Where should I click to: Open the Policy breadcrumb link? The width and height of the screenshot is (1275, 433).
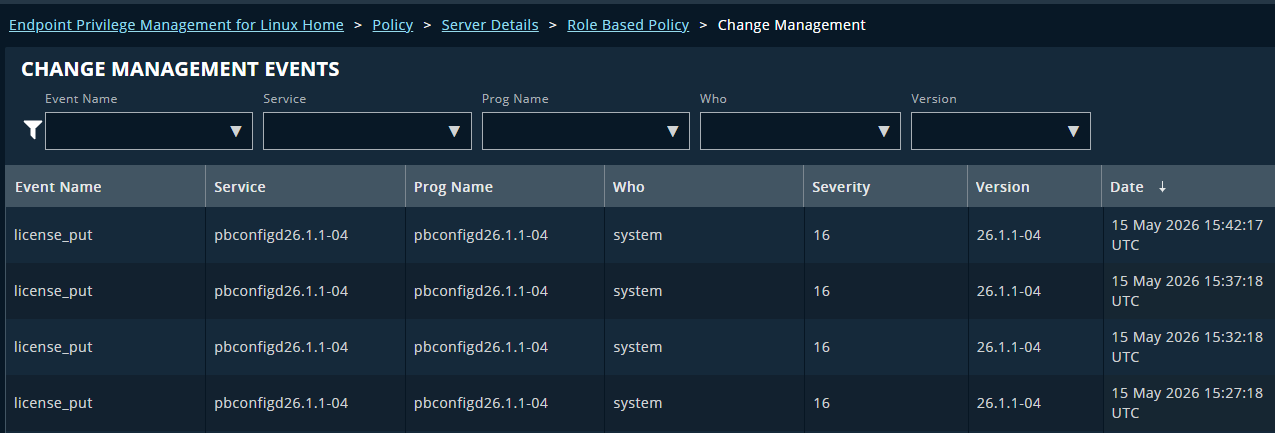(x=392, y=25)
